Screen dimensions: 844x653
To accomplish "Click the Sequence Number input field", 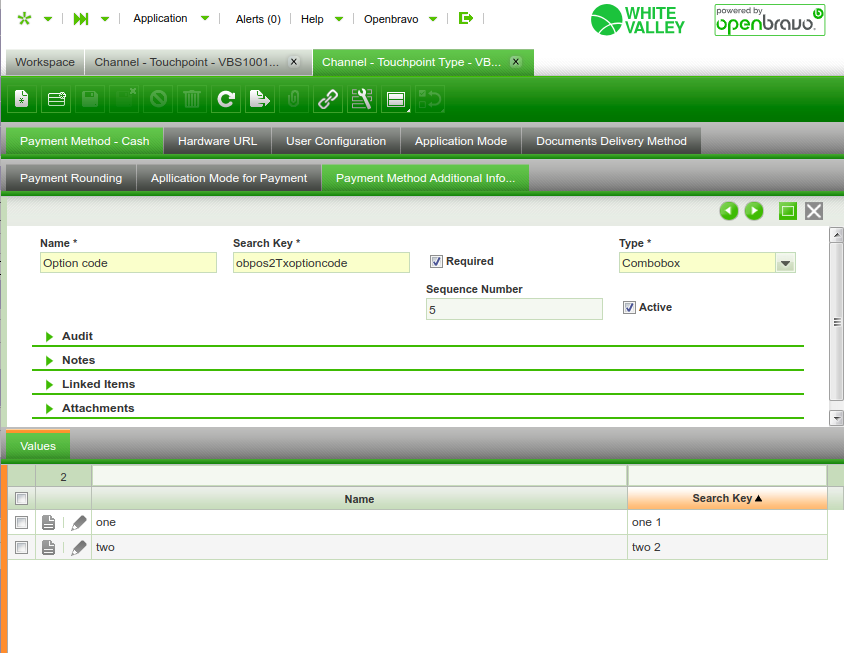I will pyautogui.click(x=514, y=310).
